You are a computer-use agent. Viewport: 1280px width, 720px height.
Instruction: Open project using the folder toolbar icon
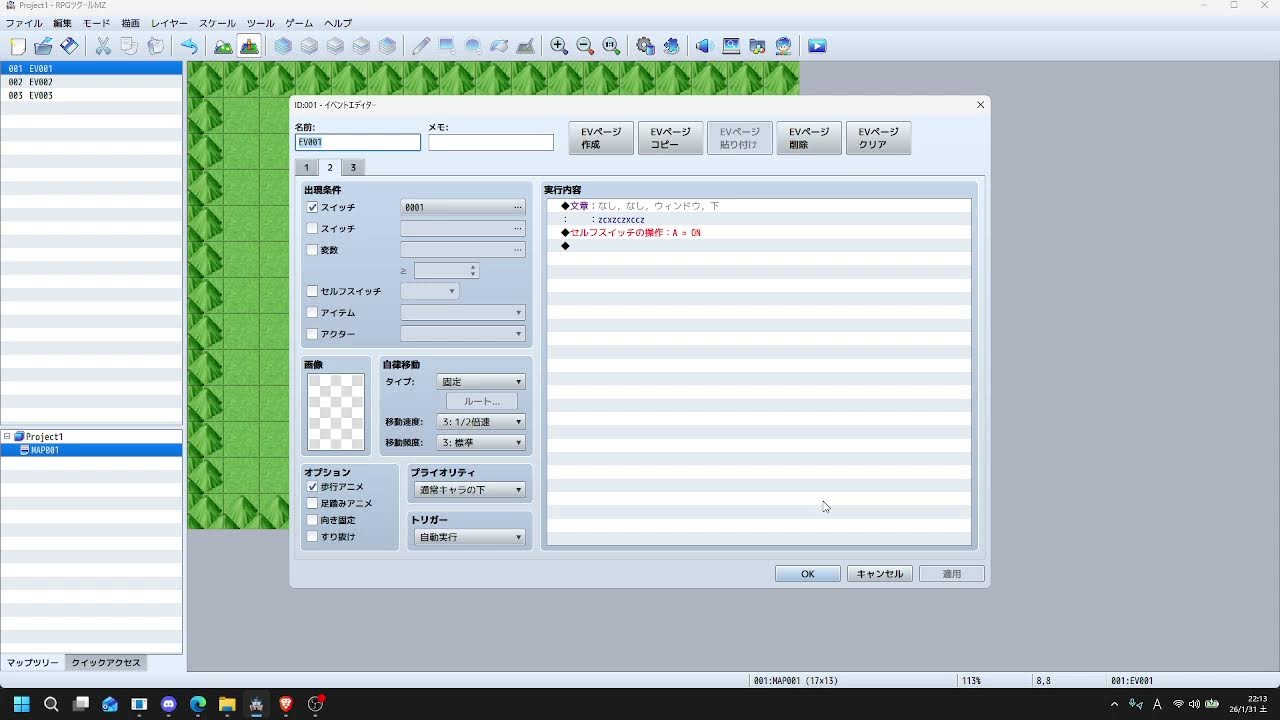(43, 46)
